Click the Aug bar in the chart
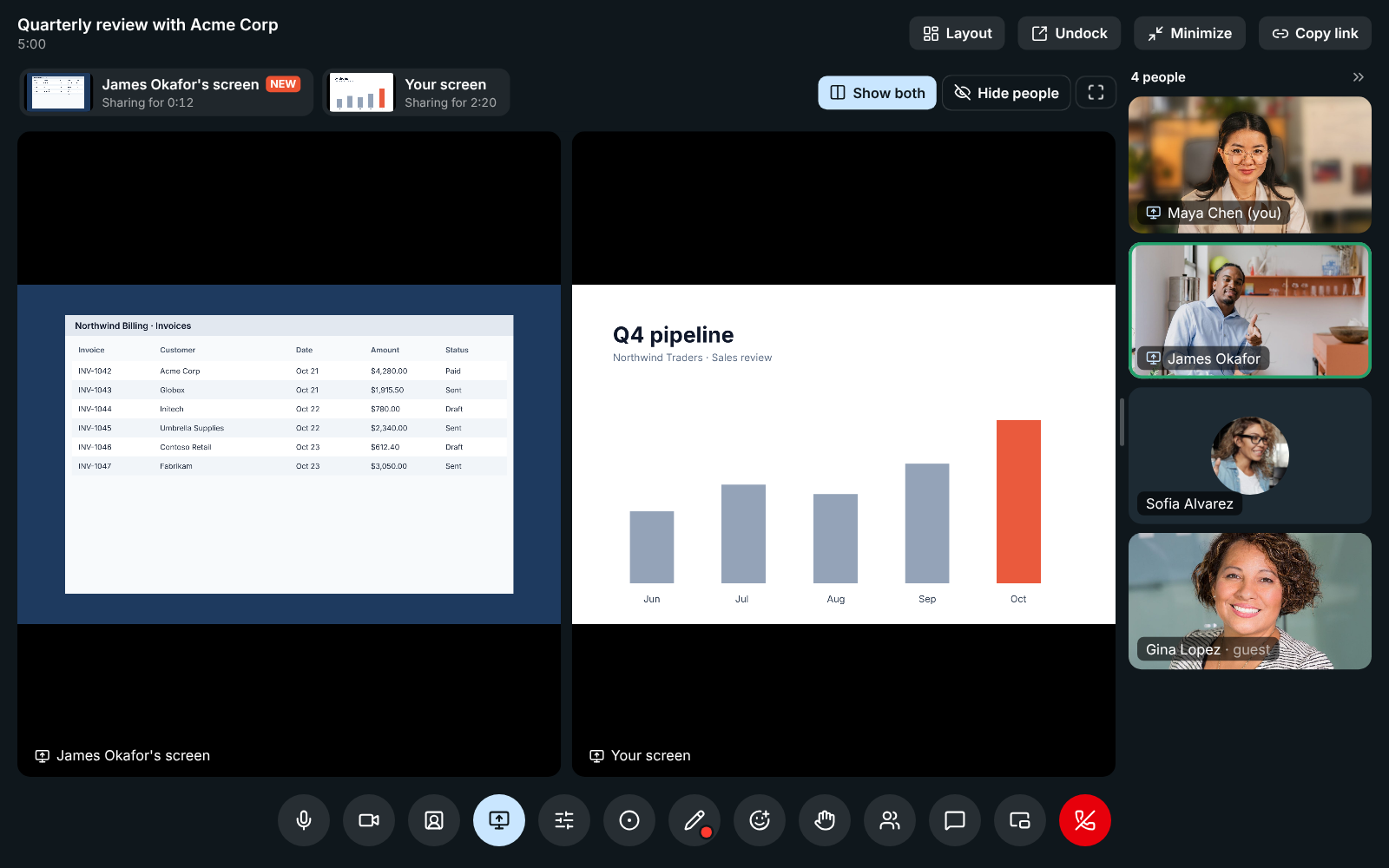 click(x=835, y=538)
